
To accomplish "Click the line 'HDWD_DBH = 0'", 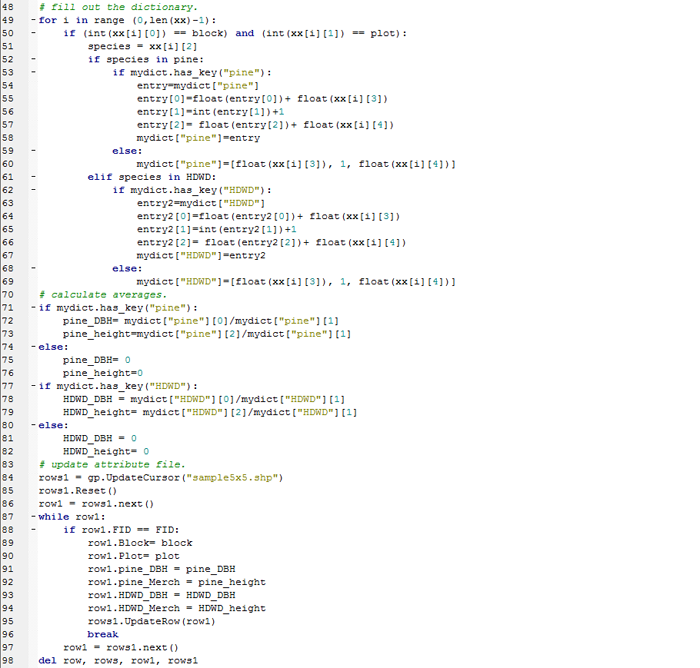I will coord(100,438).
